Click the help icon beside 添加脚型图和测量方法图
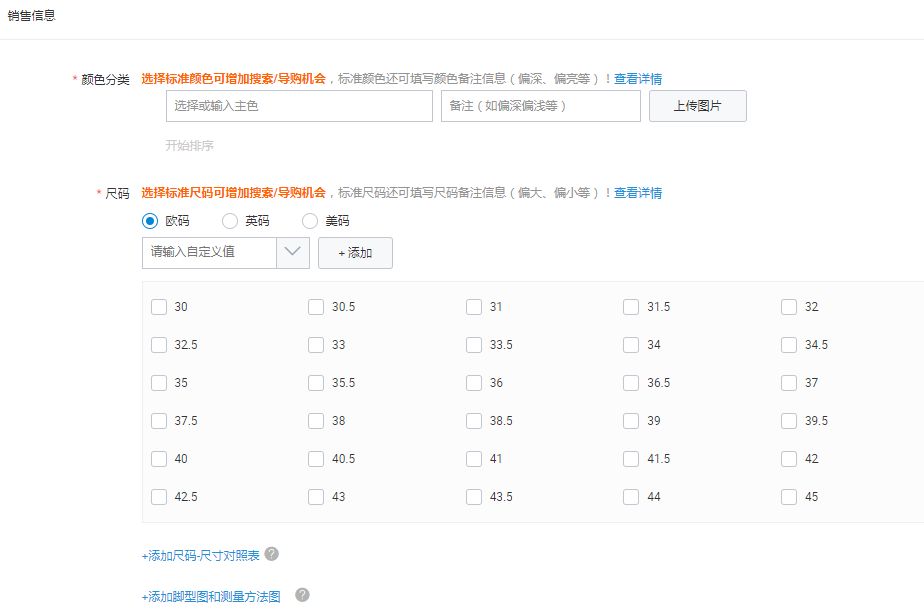 click(302, 594)
